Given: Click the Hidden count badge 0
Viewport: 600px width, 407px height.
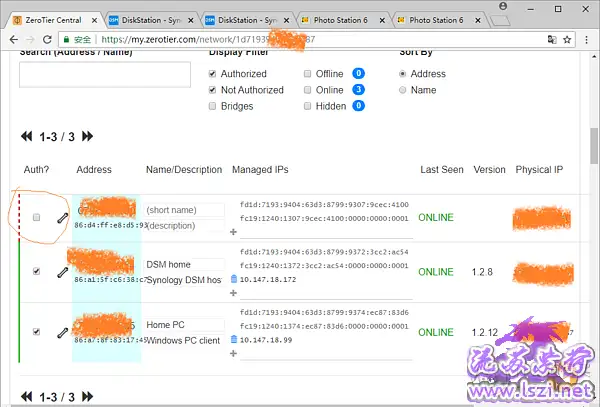Looking at the screenshot, I should click(358, 106).
